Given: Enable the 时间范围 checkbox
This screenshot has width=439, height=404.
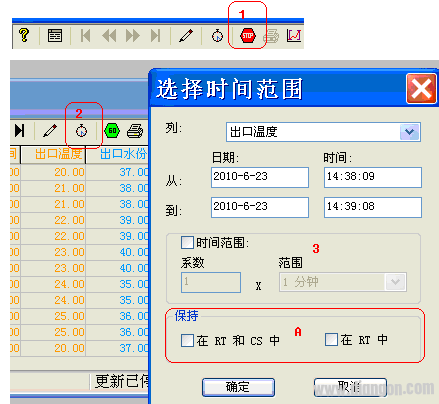Looking at the screenshot, I should coord(187,242).
